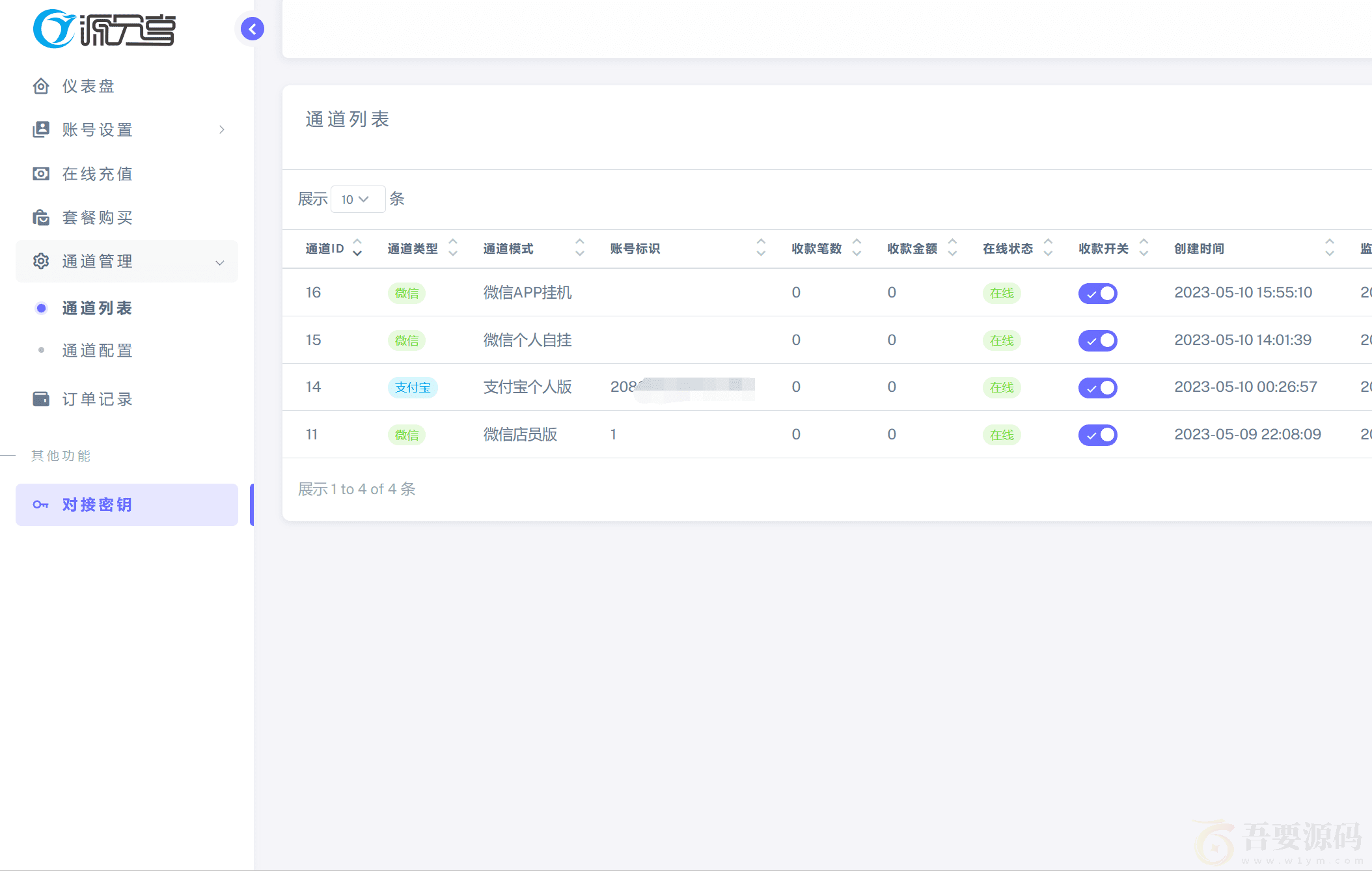
Task: Select 通道配置 submenu item
Action: 127,350
